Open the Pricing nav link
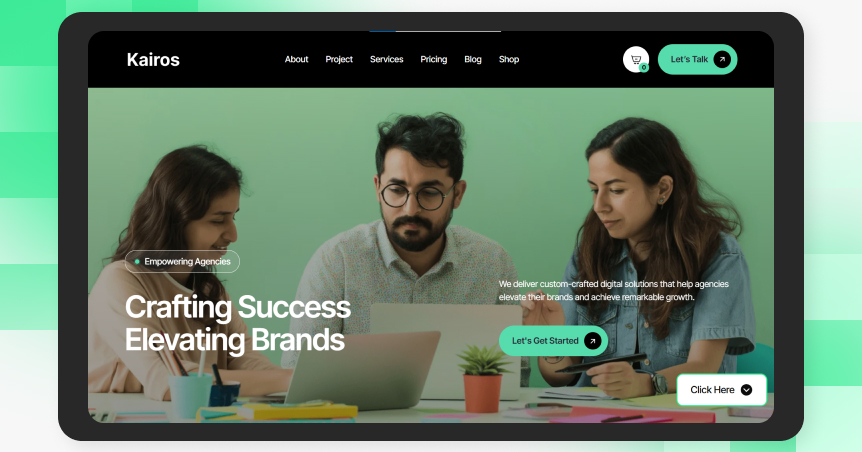The image size is (862, 452). click(x=434, y=59)
